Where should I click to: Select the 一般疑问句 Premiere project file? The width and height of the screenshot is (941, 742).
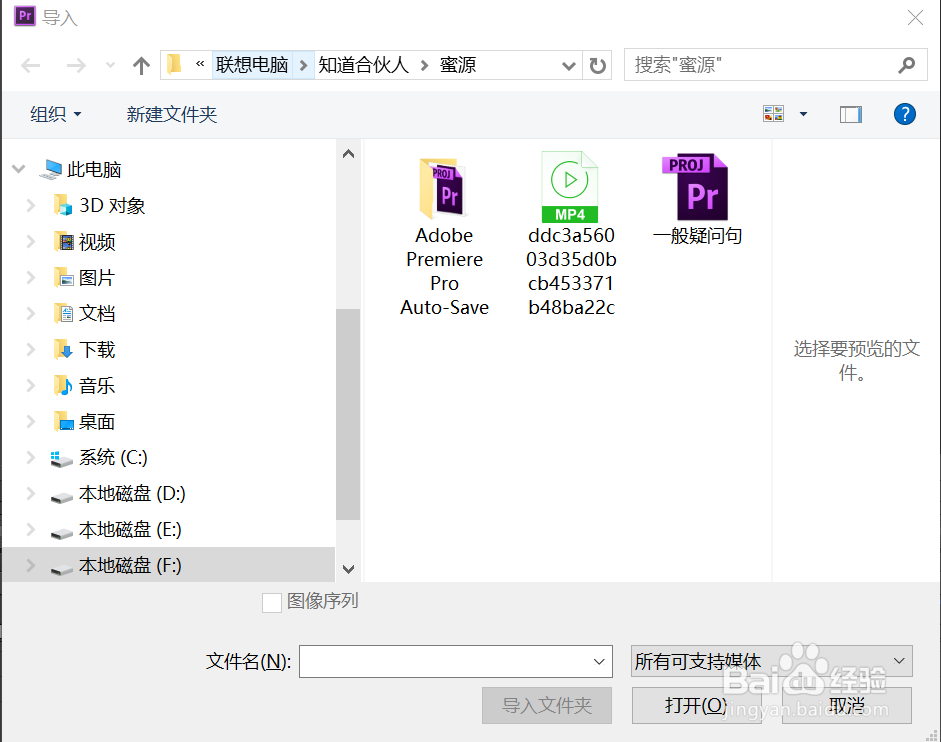pos(696,187)
